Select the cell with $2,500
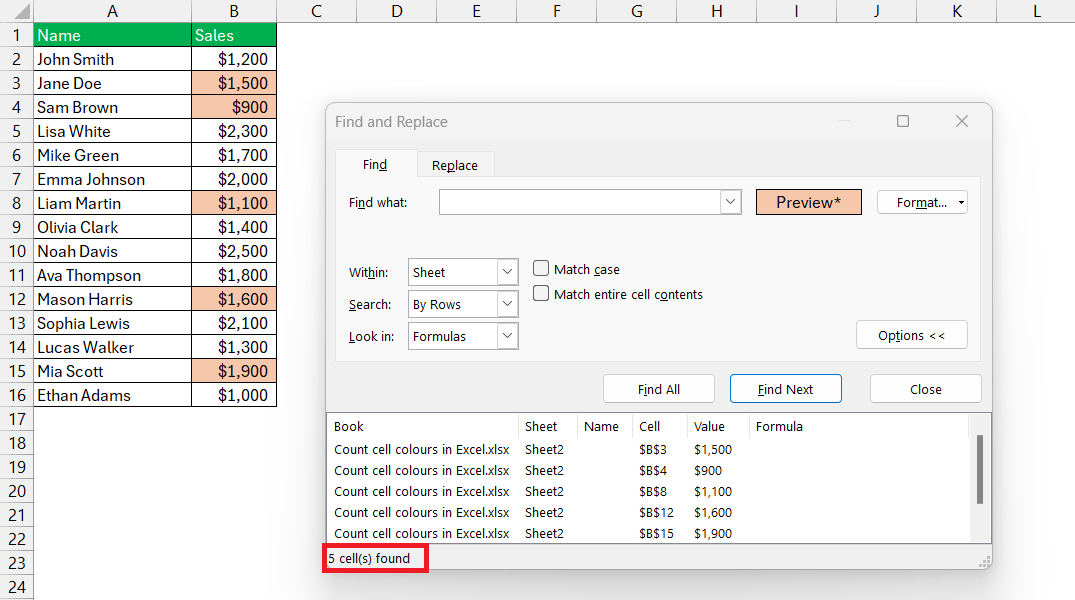1075x600 pixels. [x=234, y=251]
